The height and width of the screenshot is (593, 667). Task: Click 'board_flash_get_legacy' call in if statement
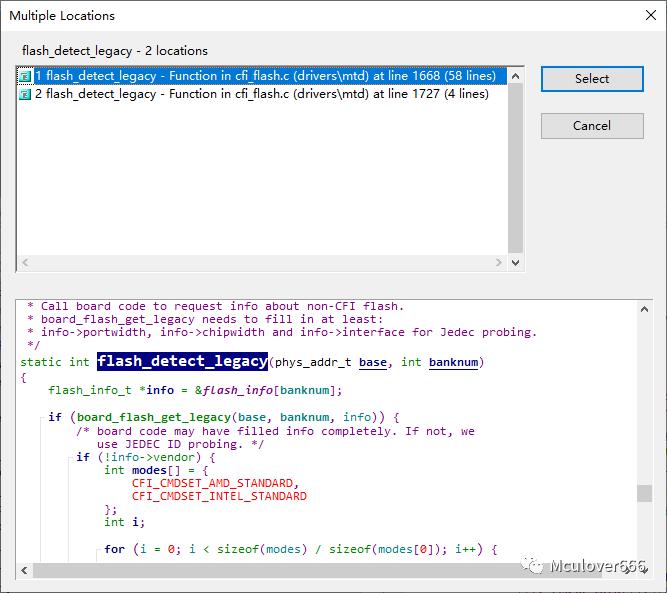(154, 417)
